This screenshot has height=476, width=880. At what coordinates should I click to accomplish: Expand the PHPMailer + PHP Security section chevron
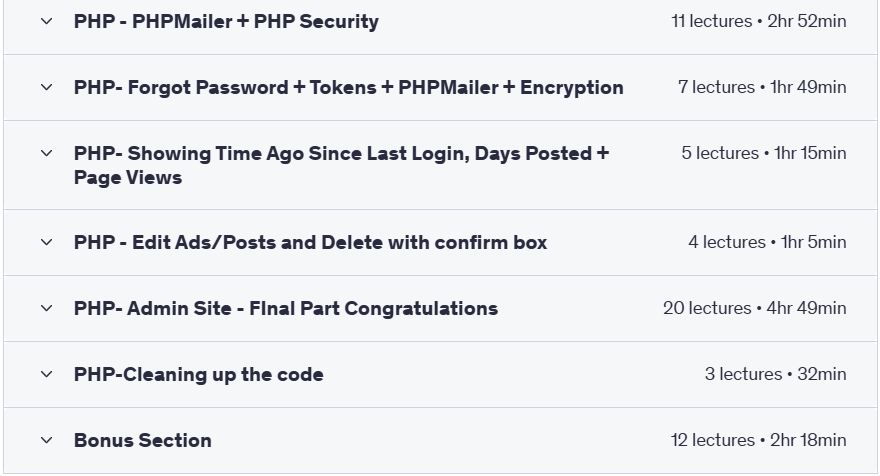click(47, 21)
